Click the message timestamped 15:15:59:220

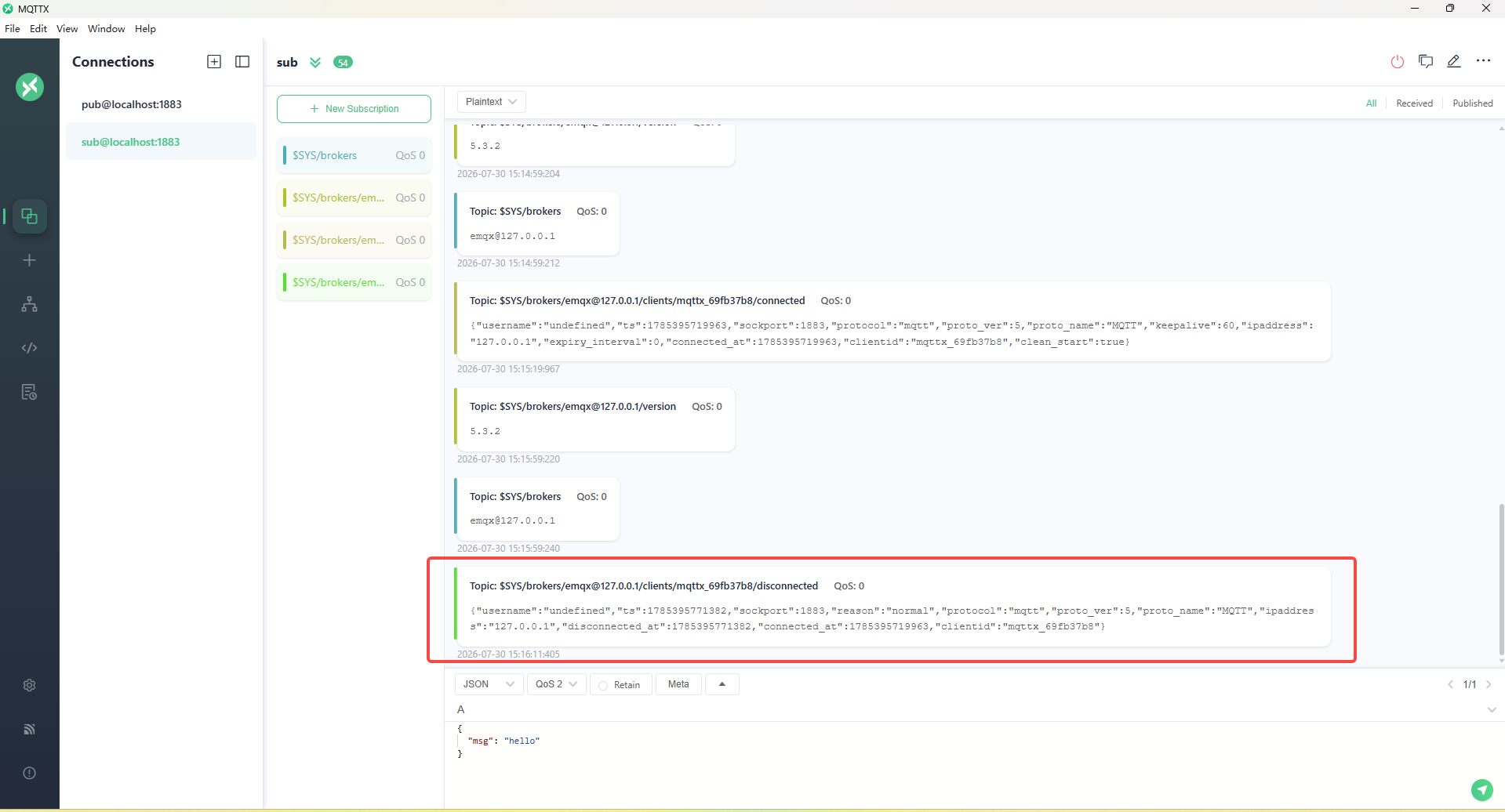594,419
